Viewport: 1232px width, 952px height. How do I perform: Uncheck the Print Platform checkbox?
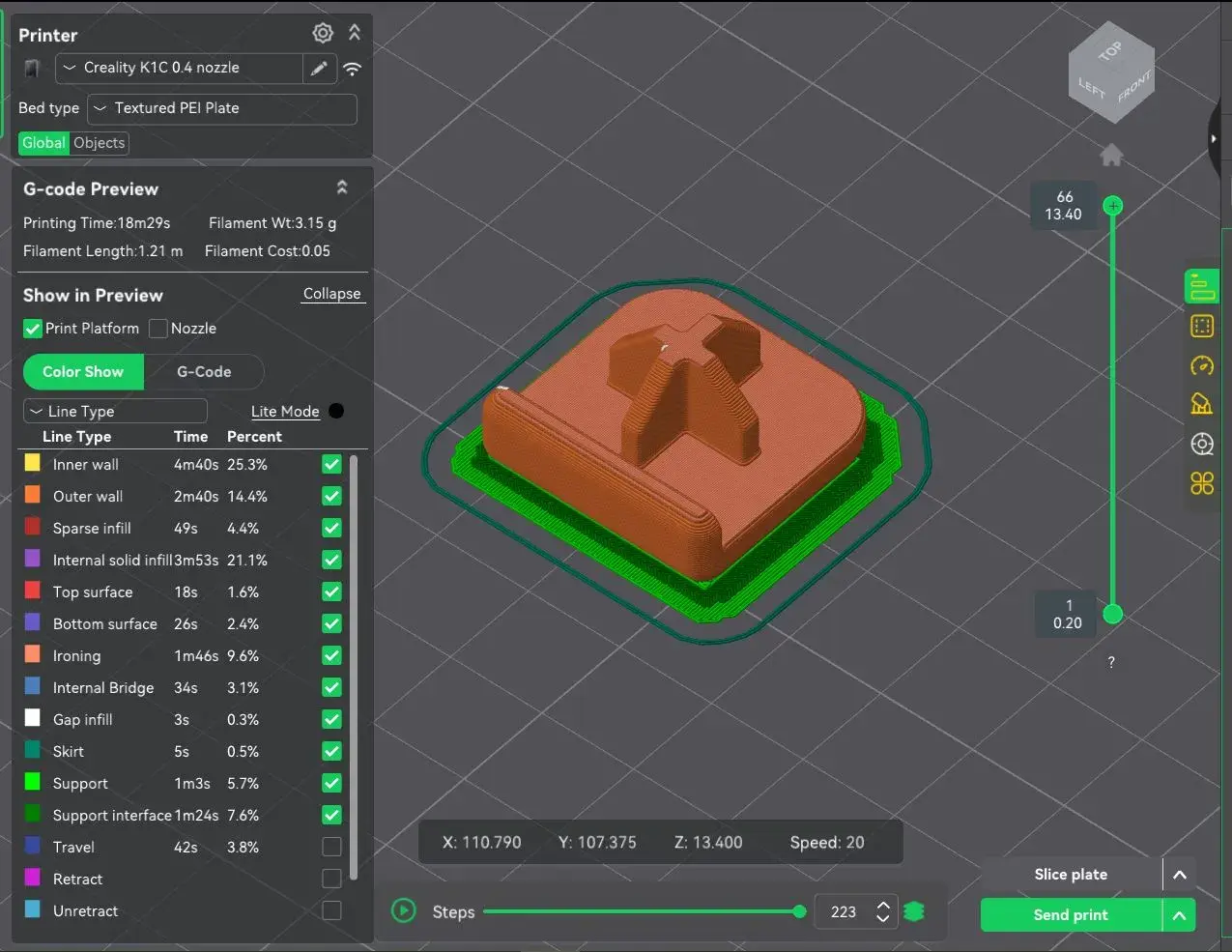(33, 329)
